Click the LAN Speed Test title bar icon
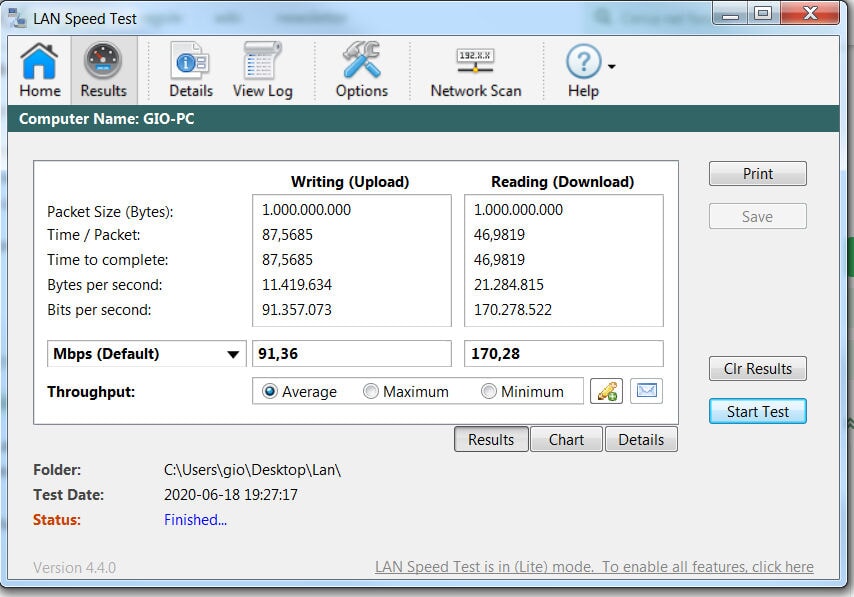The height and width of the screenshot is (597, 854). click(16, 17)
